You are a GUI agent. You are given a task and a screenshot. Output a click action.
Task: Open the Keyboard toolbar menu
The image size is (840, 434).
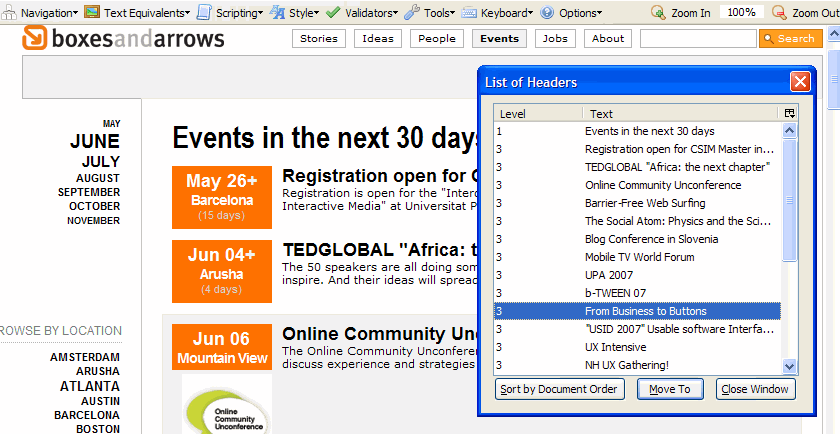pyautogui.click(x=507, y=13)
